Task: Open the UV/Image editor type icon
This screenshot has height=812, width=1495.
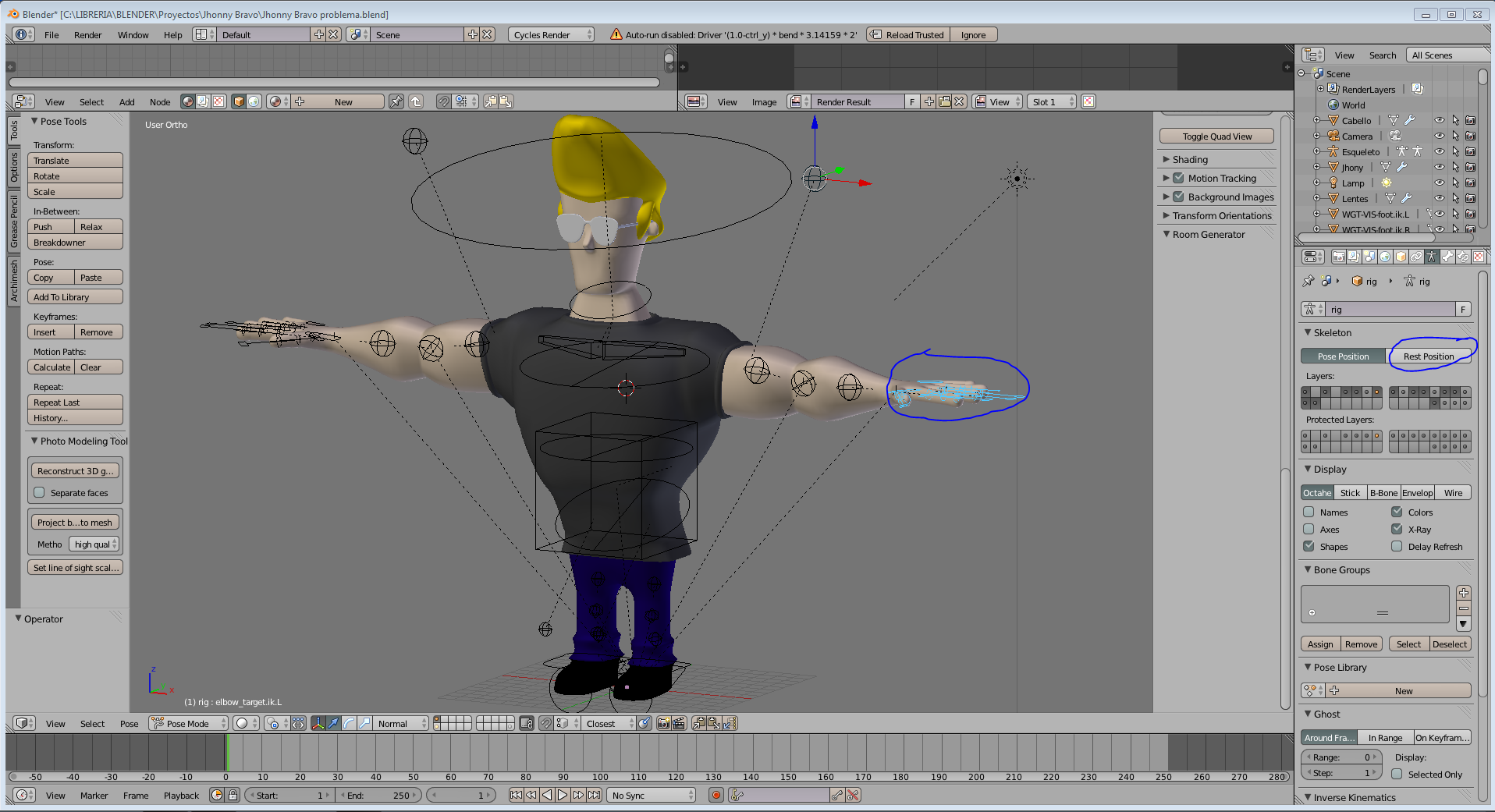Action: [695, 101]
